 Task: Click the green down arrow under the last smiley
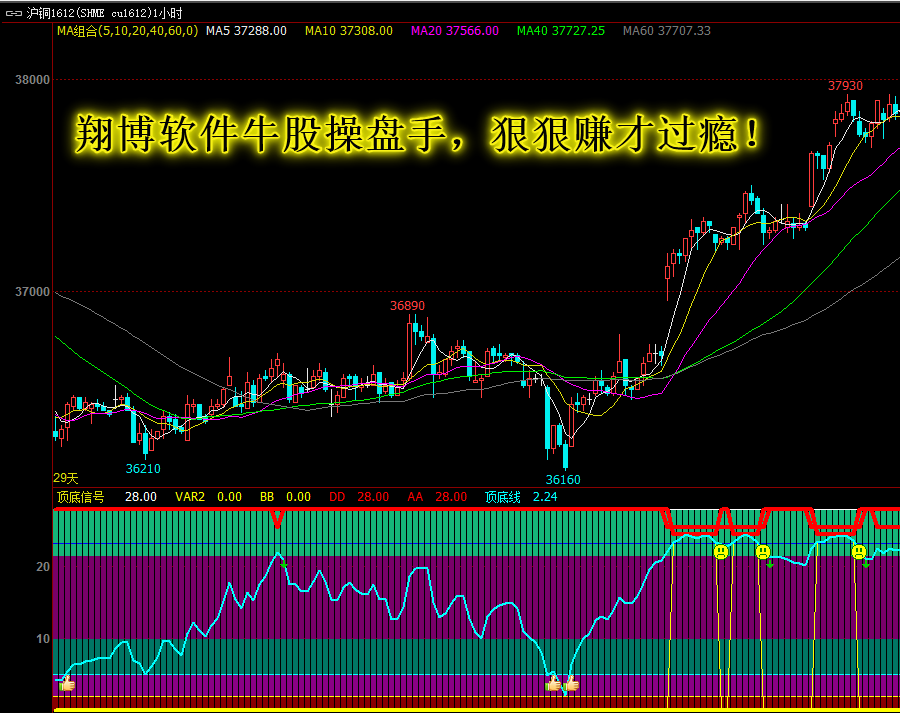(x=866, y=565)
